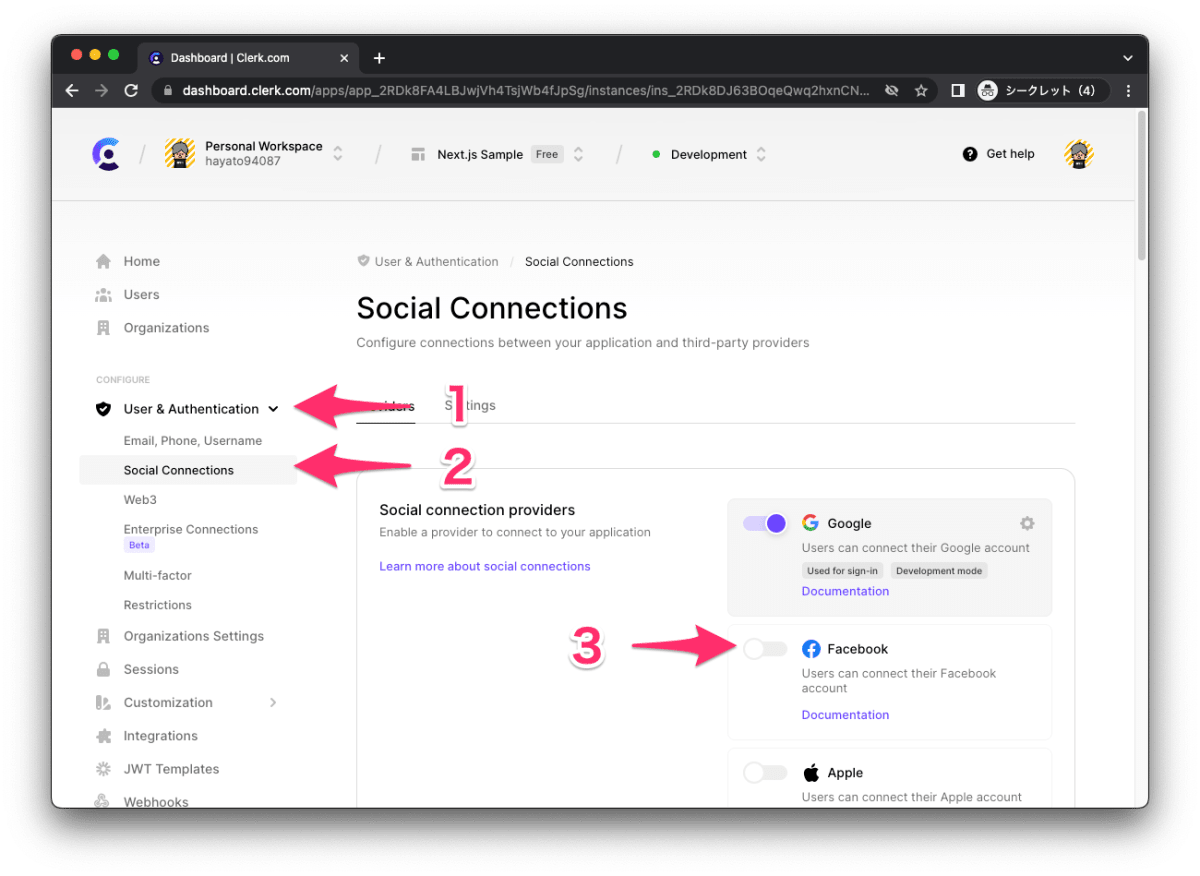Click the Get help button
1200x876 pixels.
[x=998, y=154]
